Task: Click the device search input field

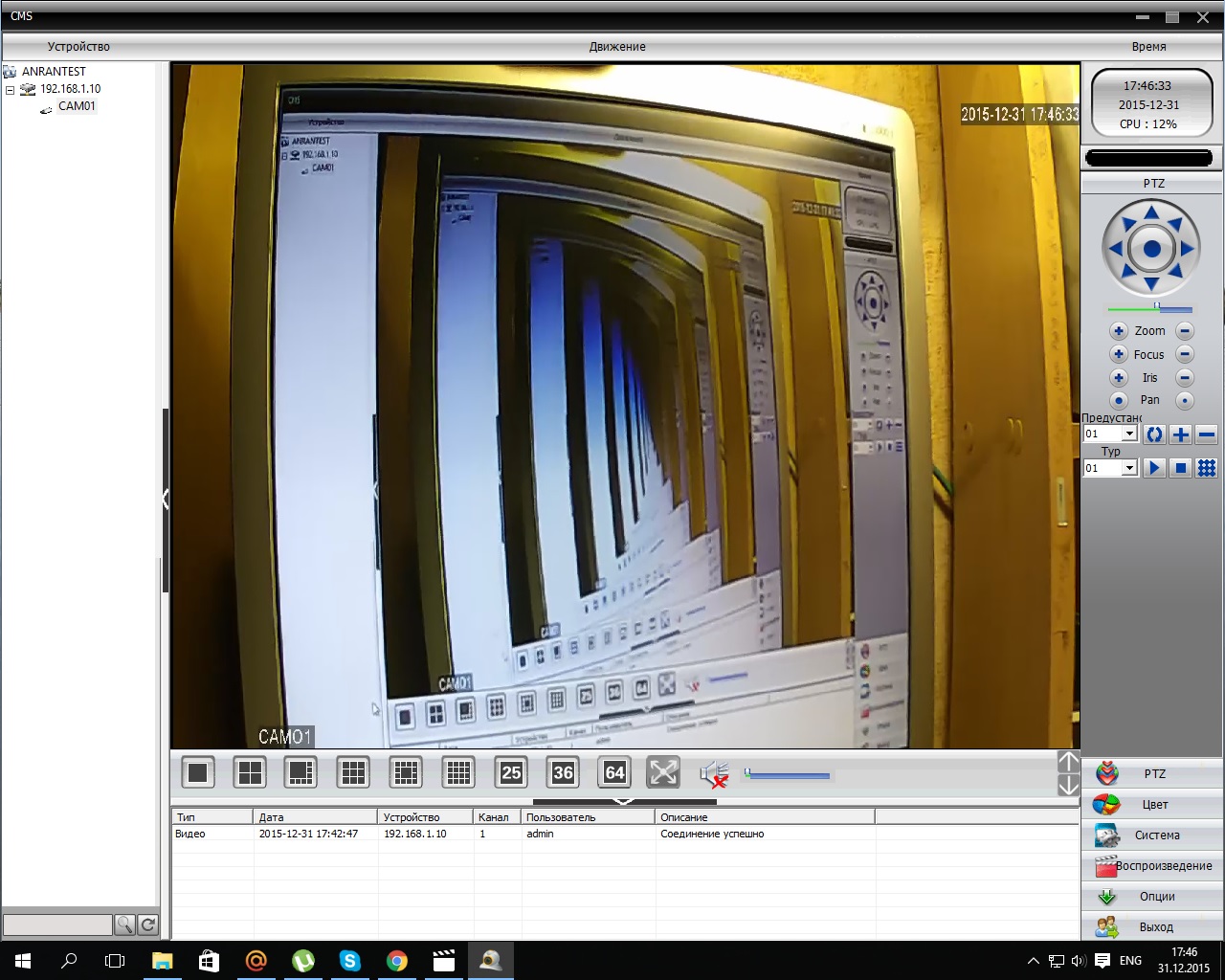Action: 58,924
